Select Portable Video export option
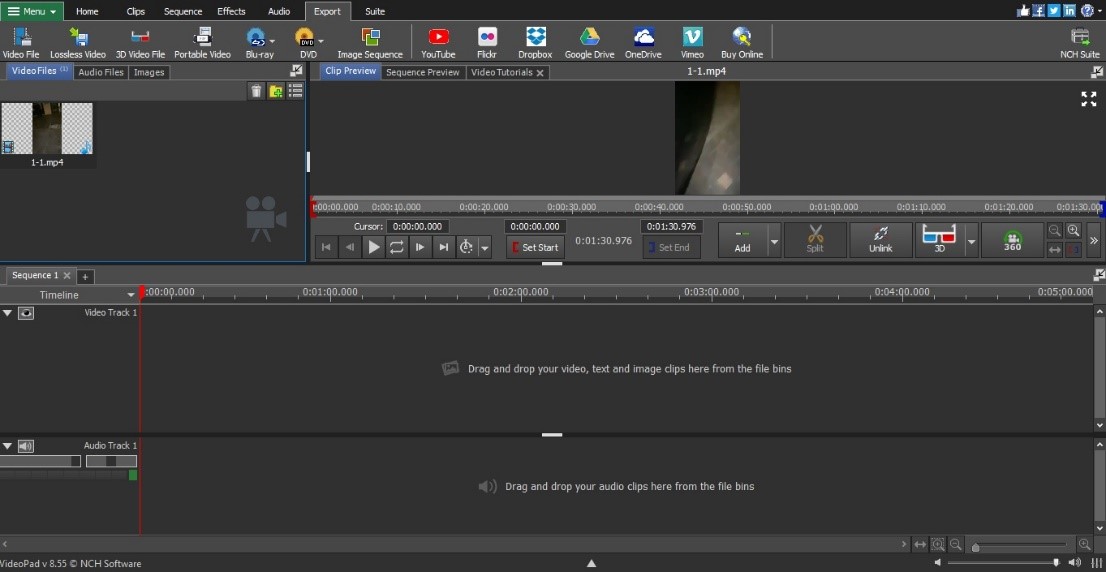 pos(202,43)
